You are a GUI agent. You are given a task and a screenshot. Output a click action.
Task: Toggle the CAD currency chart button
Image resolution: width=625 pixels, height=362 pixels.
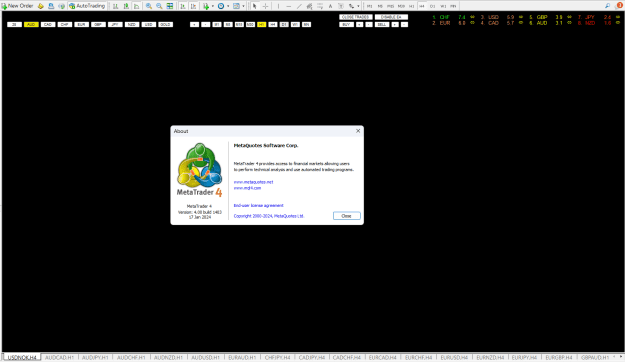click(48, 24)
